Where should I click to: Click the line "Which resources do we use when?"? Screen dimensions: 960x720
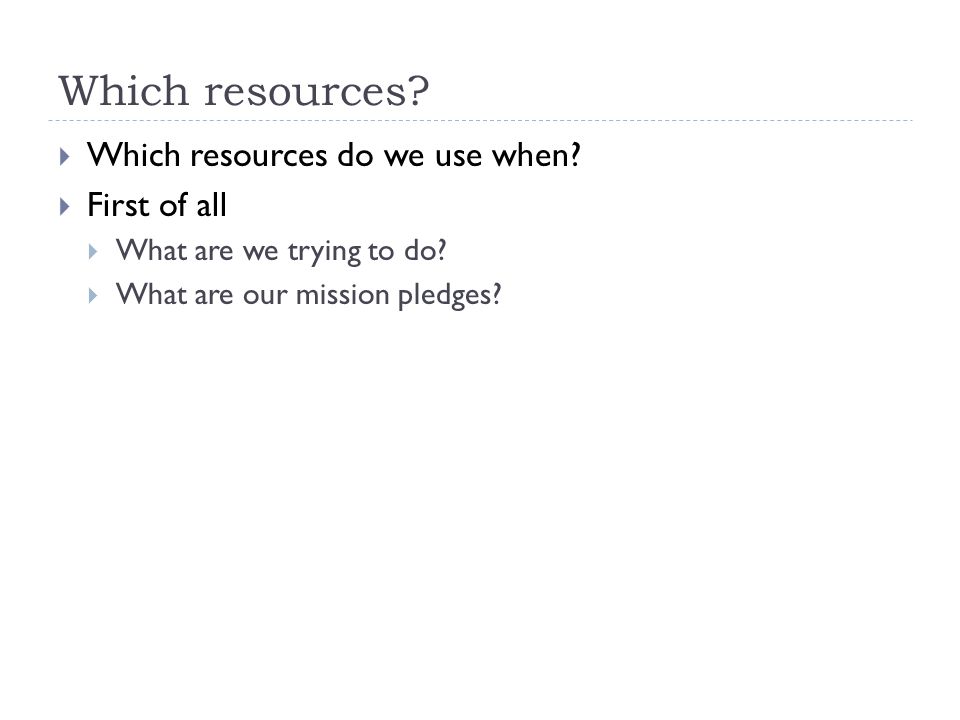tap(334, 155)
